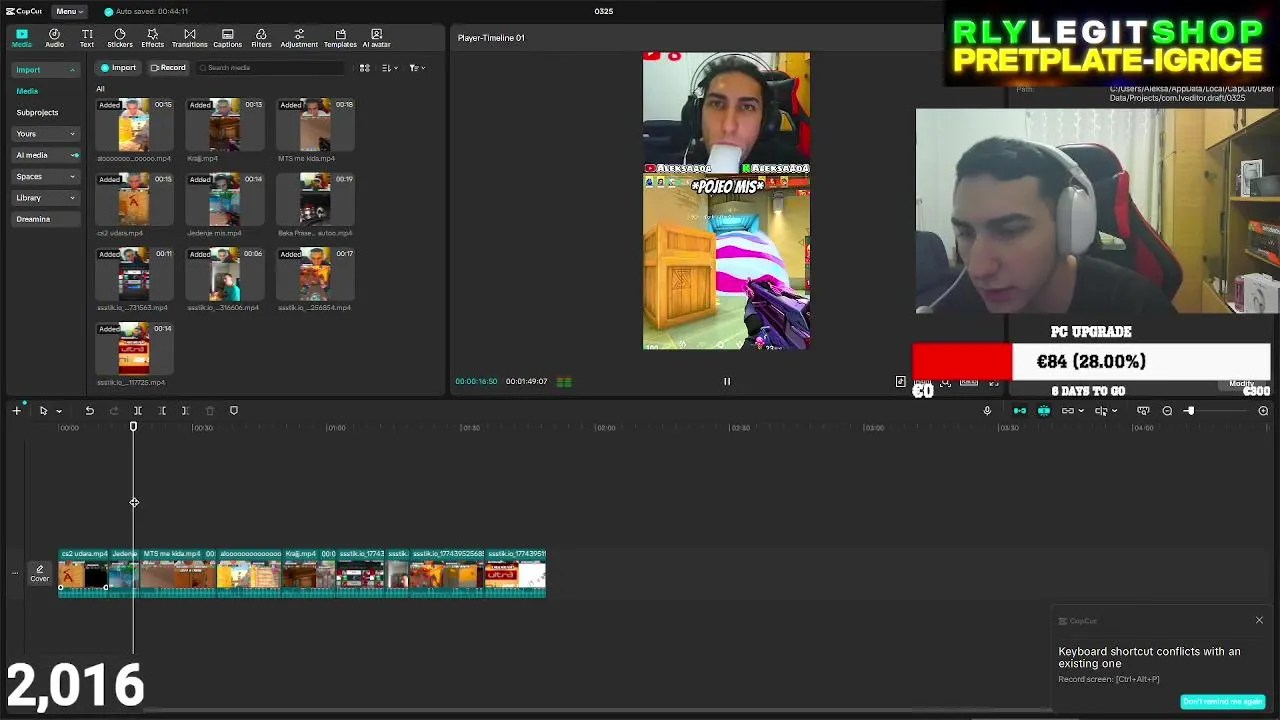Image resolution: width=1280 pixels, height=720 pixels.
Task: Delete right of playhead trim tool
Action: (185, 411)
